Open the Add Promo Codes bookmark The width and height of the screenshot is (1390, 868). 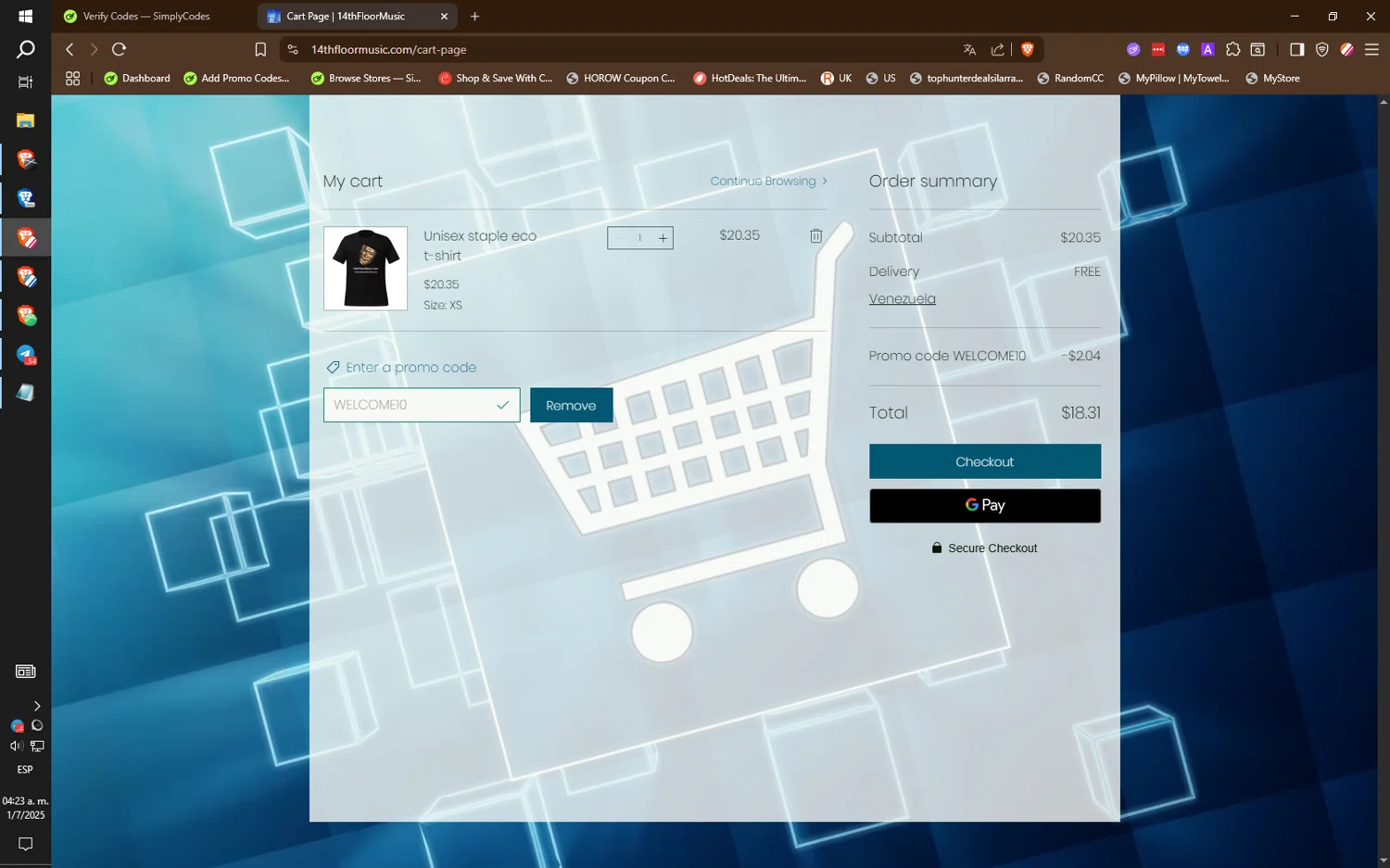click(x=236, y=79)
